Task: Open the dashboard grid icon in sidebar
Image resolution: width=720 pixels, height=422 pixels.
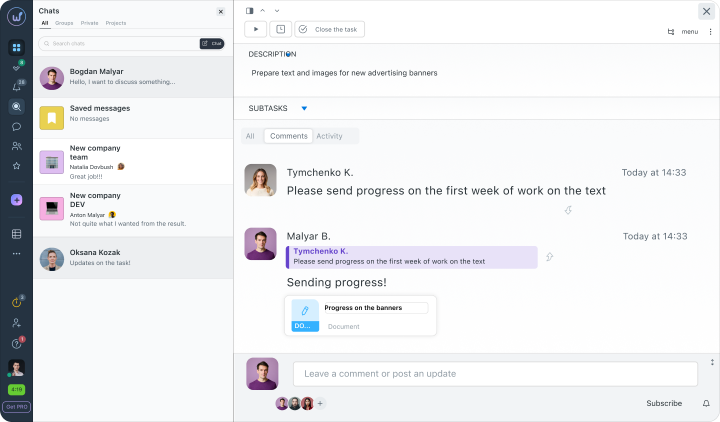Action: [17, 47]
